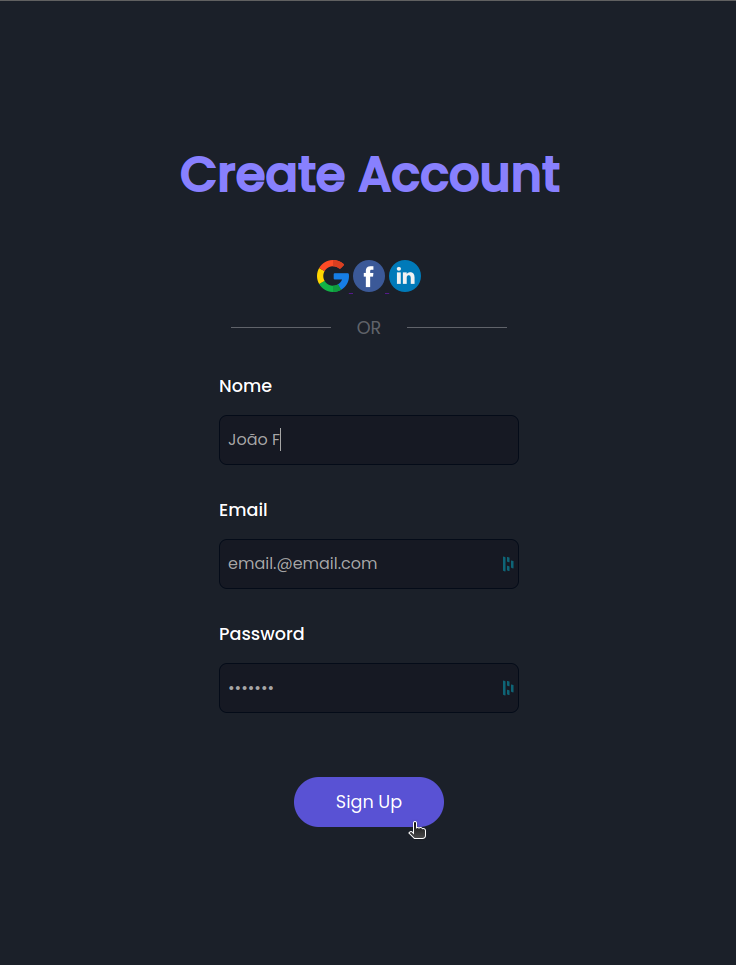736x965 pixels.
Task: Sign up with the Facebook icon
Action: pyautogui.click(x=369, y=276)
